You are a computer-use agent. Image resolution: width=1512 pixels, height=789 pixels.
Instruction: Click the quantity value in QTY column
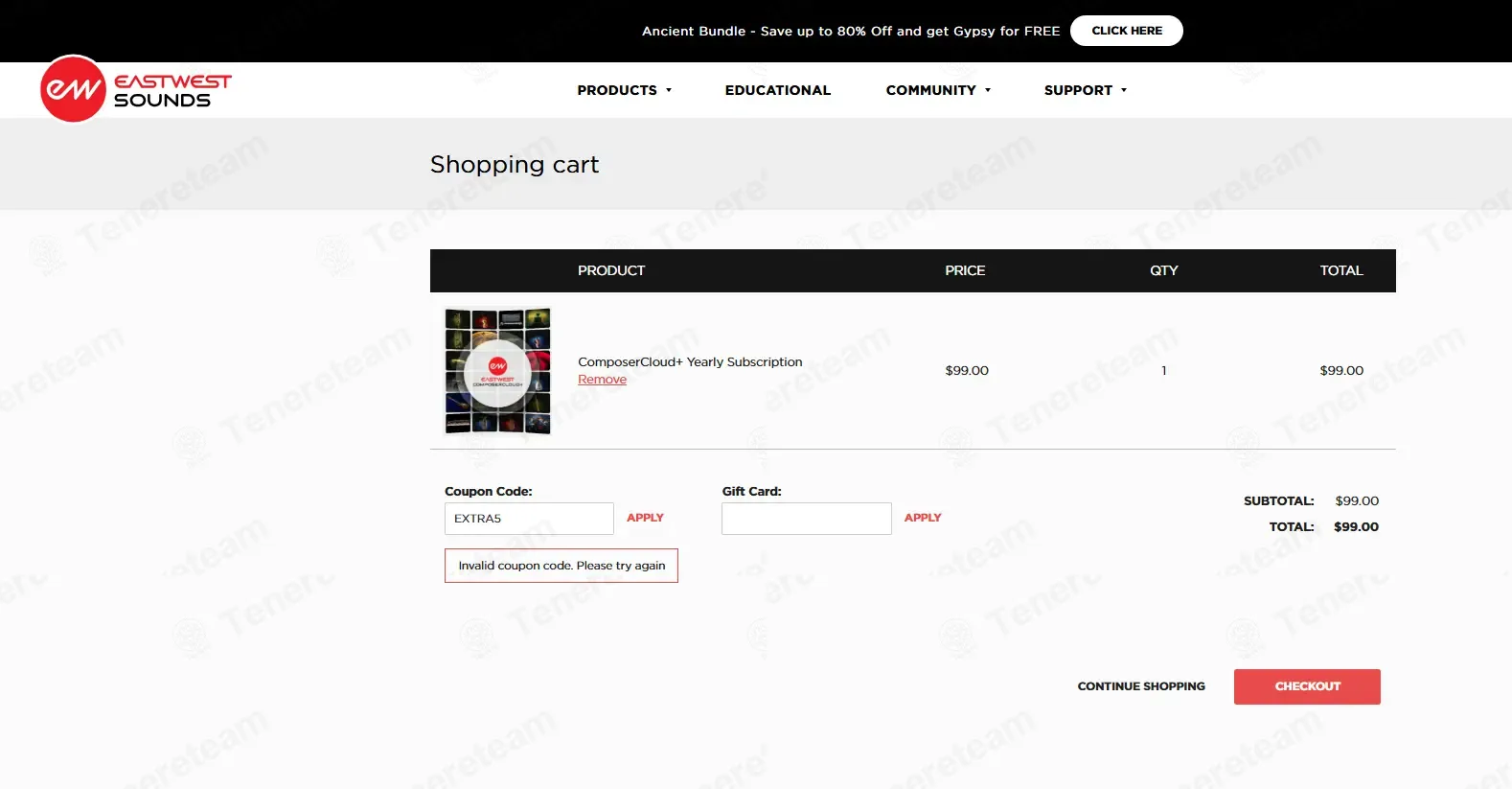coord(1163,371)
